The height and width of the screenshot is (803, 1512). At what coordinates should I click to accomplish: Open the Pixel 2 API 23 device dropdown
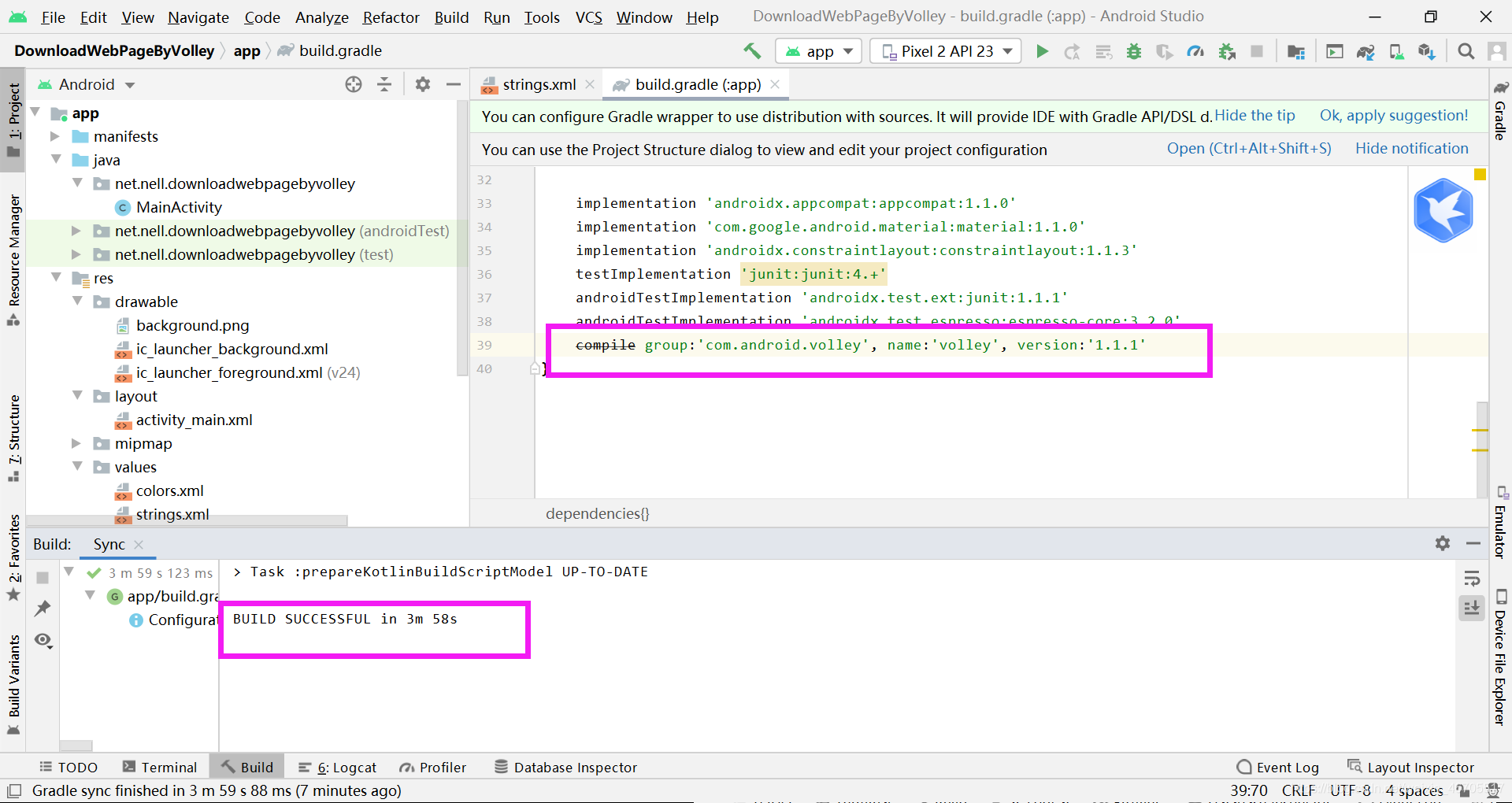click(946, 51)
